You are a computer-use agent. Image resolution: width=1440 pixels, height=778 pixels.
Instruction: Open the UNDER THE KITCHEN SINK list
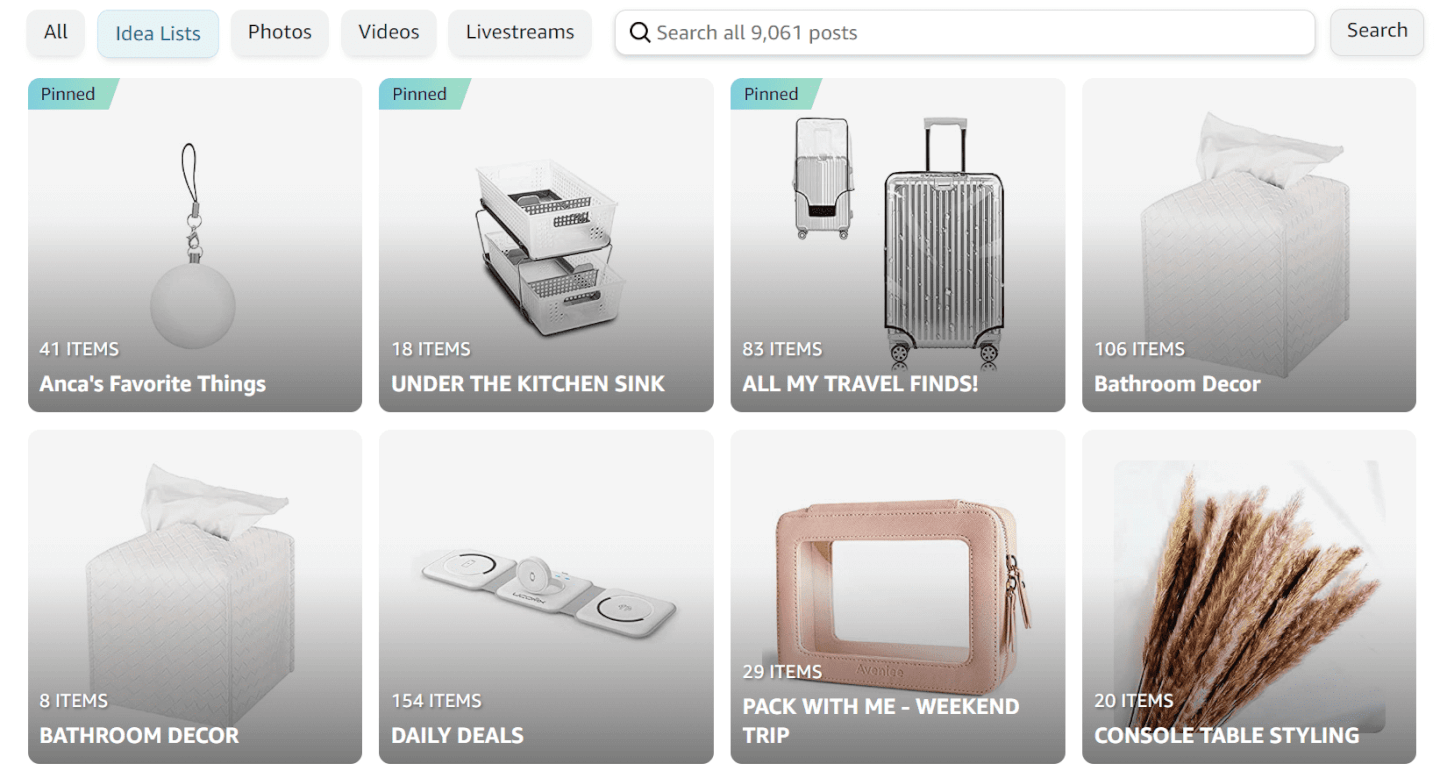[x=546, y=245]
